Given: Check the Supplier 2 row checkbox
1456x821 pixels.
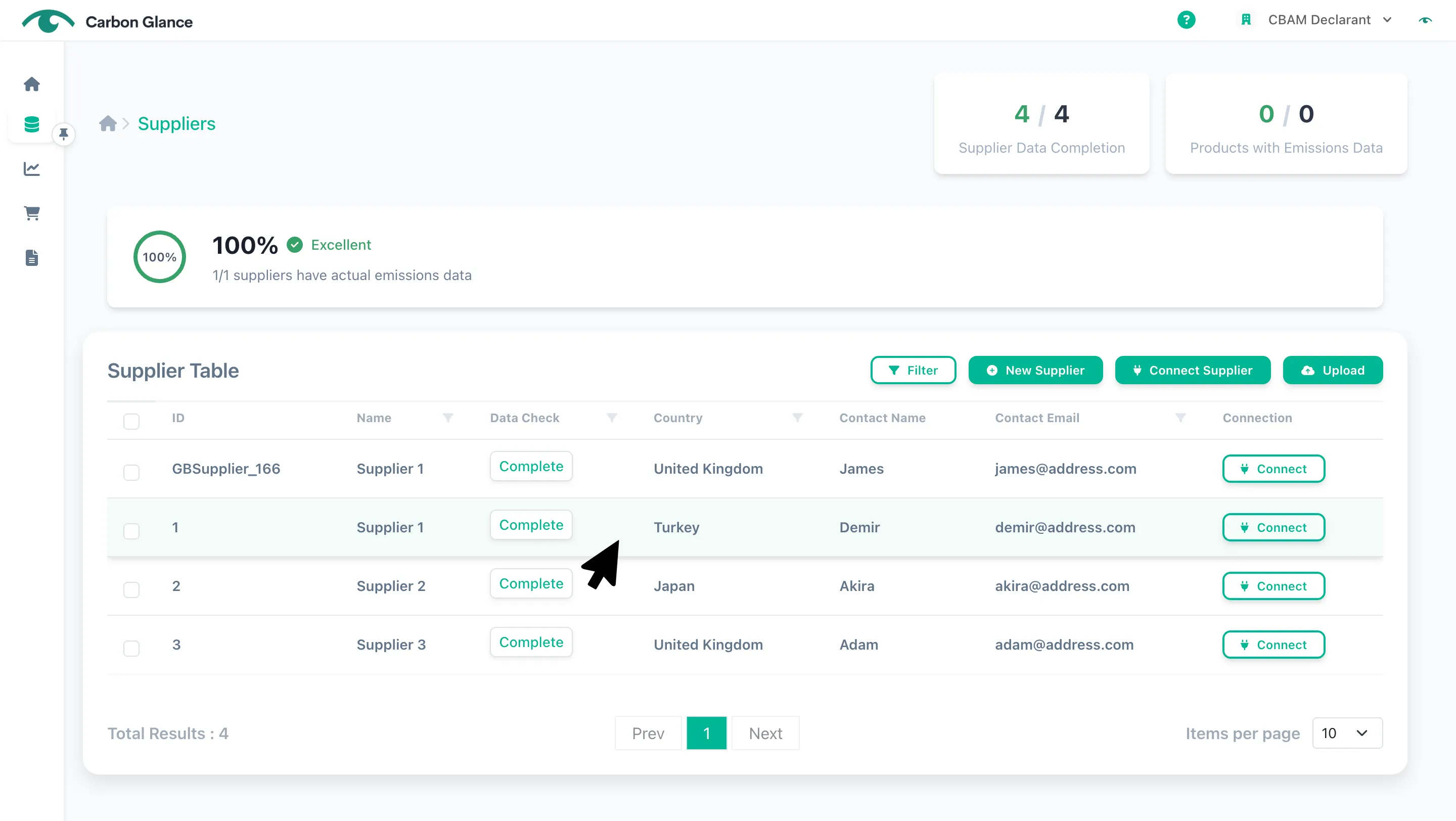Looking at the screenshot, I should point(131,589).
